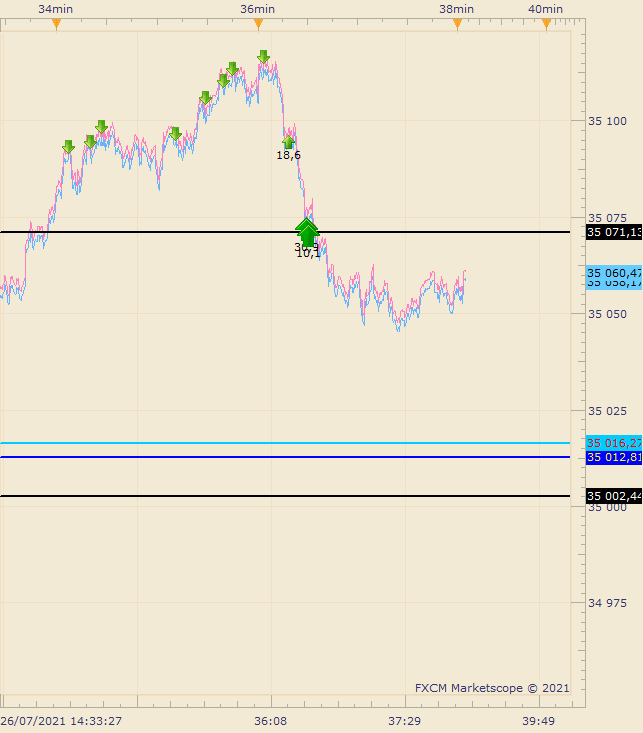Click the 35 075 price axis value
Viewport: 643px width, 733px height.
tap(607, 218)
